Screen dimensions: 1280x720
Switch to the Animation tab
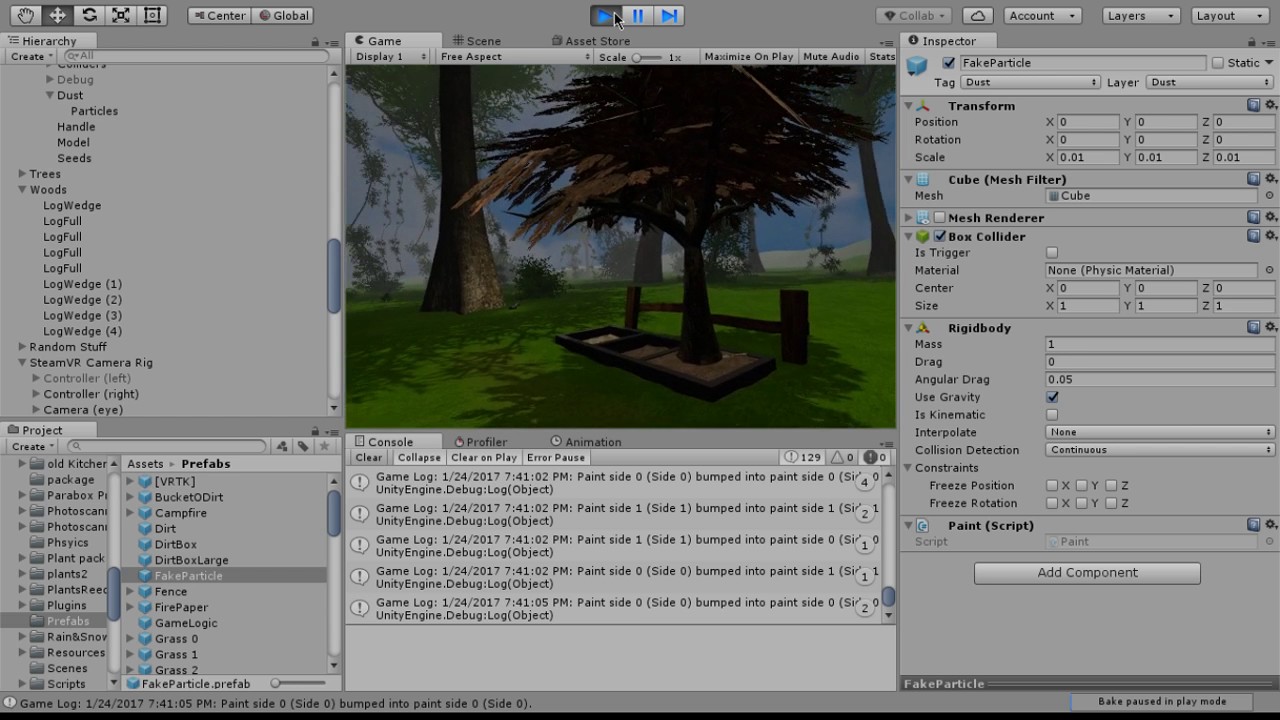(586, 442)
